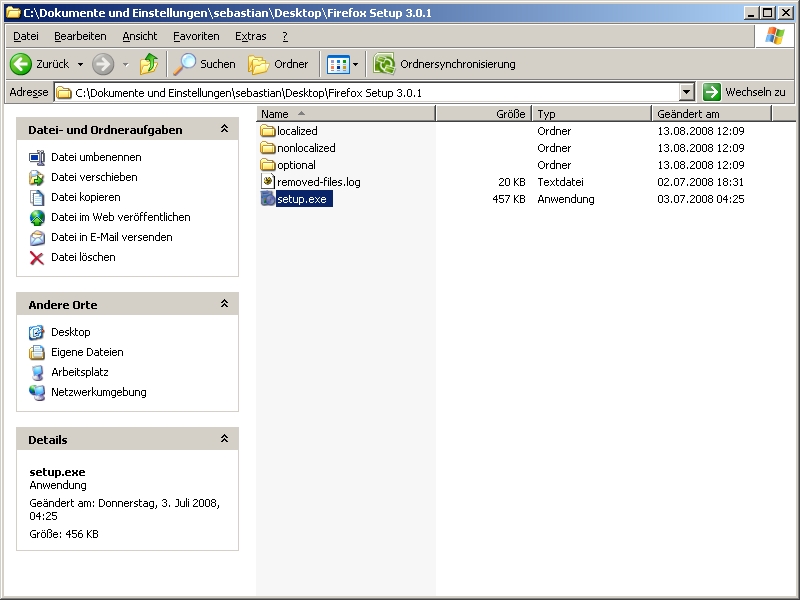Open the Bearbeiten menu
The width and height of the screenshot is (800, 600).
click(x=80, y=36)
